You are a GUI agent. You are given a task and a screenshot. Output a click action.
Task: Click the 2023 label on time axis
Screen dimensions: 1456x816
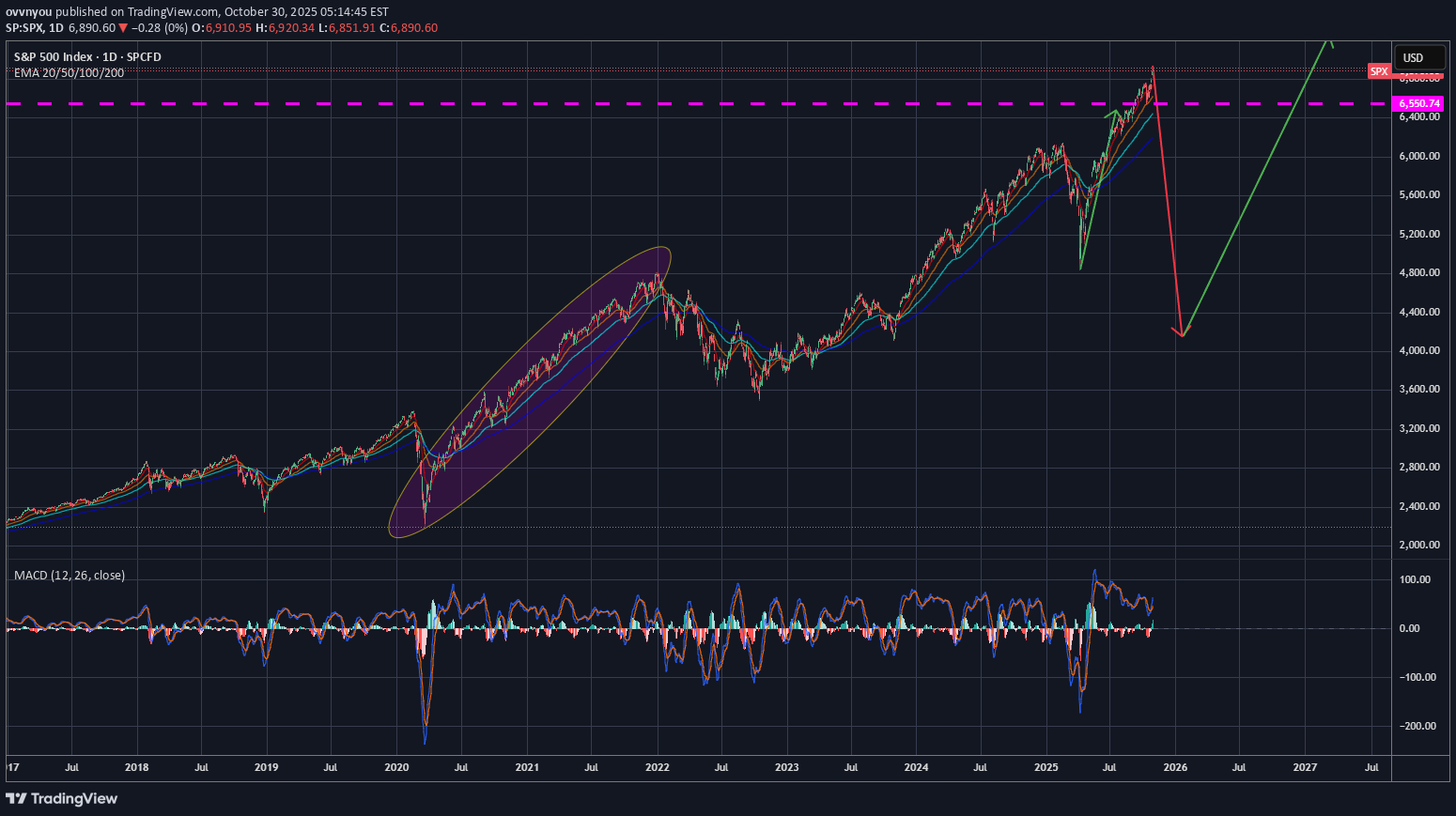pos(786,767)
